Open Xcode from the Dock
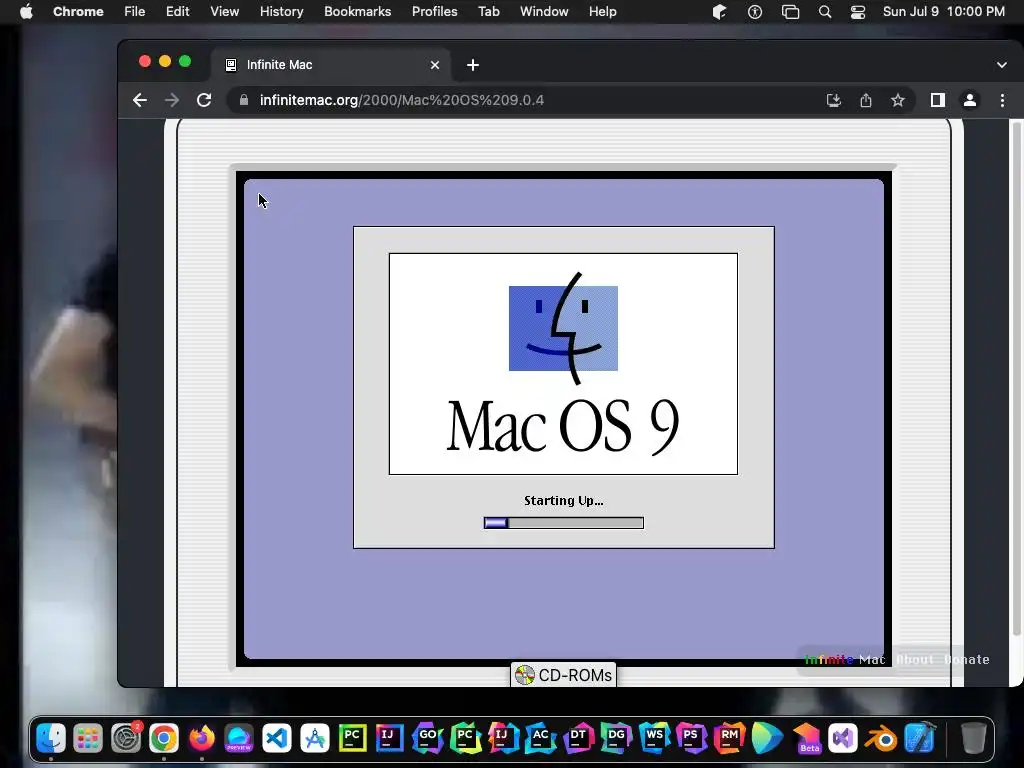 920,739
